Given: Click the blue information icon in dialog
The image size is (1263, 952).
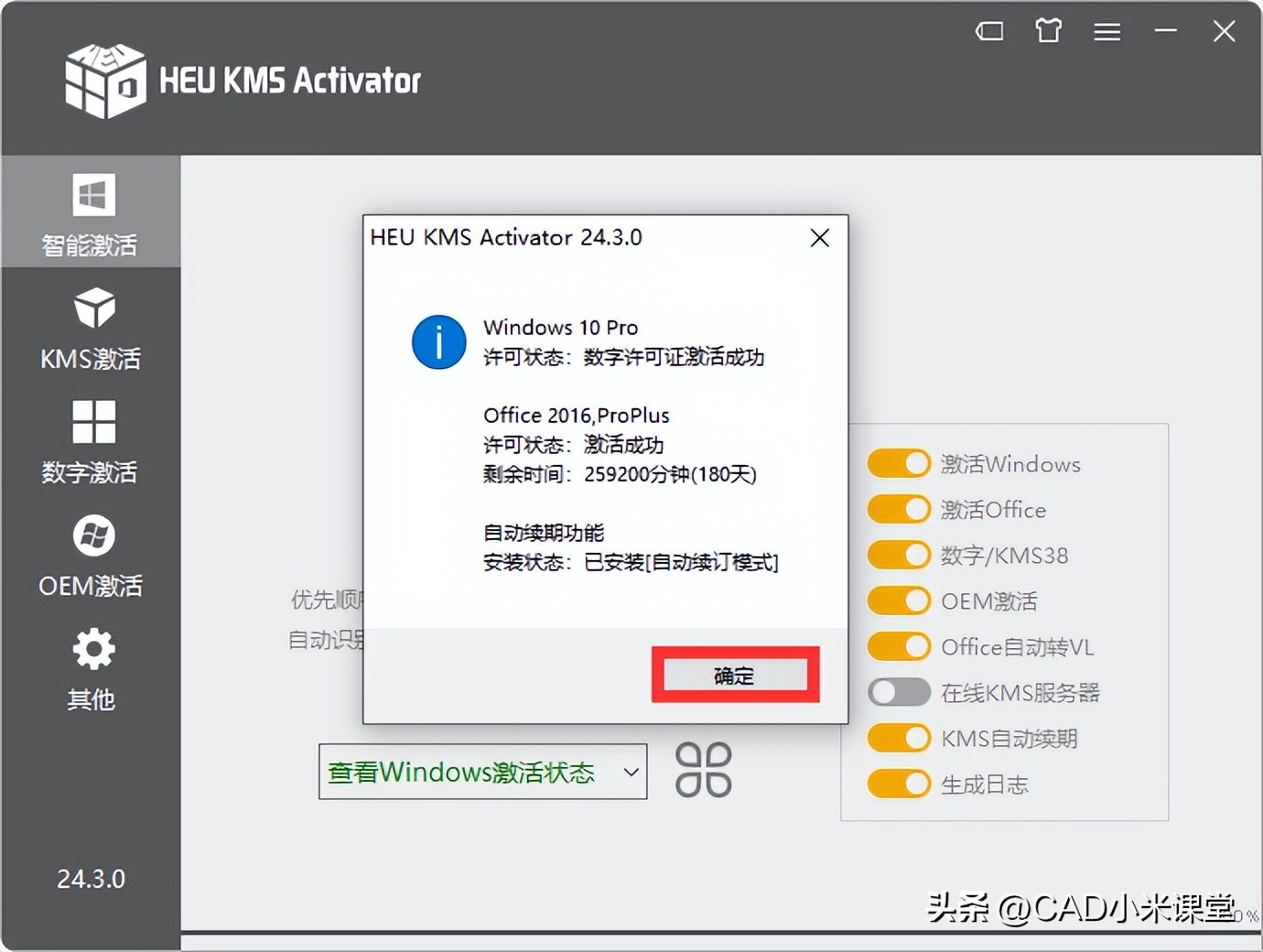Looking at the screenshot, I should tap(439, 342).
